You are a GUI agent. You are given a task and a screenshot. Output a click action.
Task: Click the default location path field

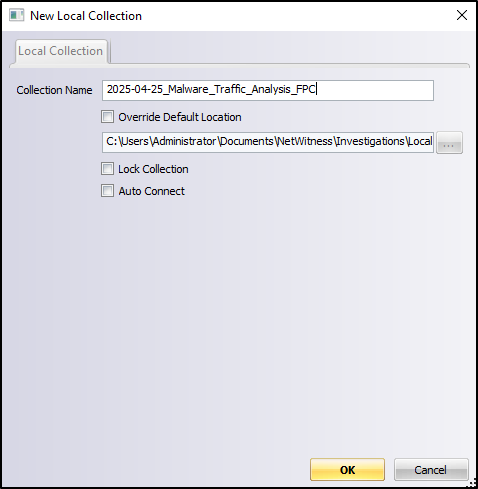268,142
